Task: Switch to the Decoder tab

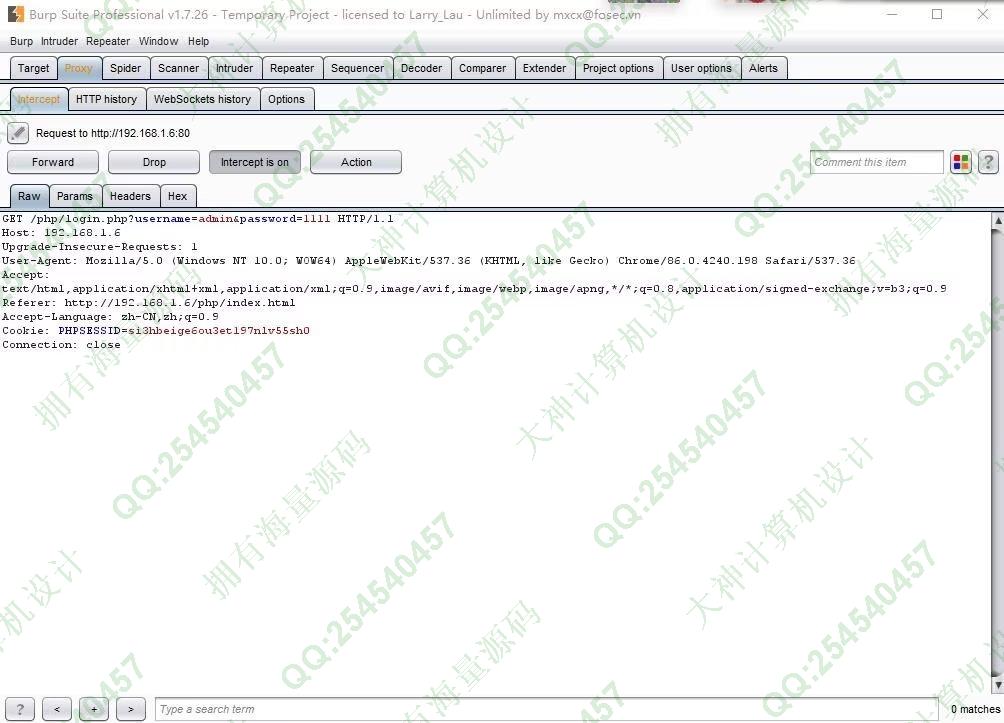Action: click(x=421, y=68)
